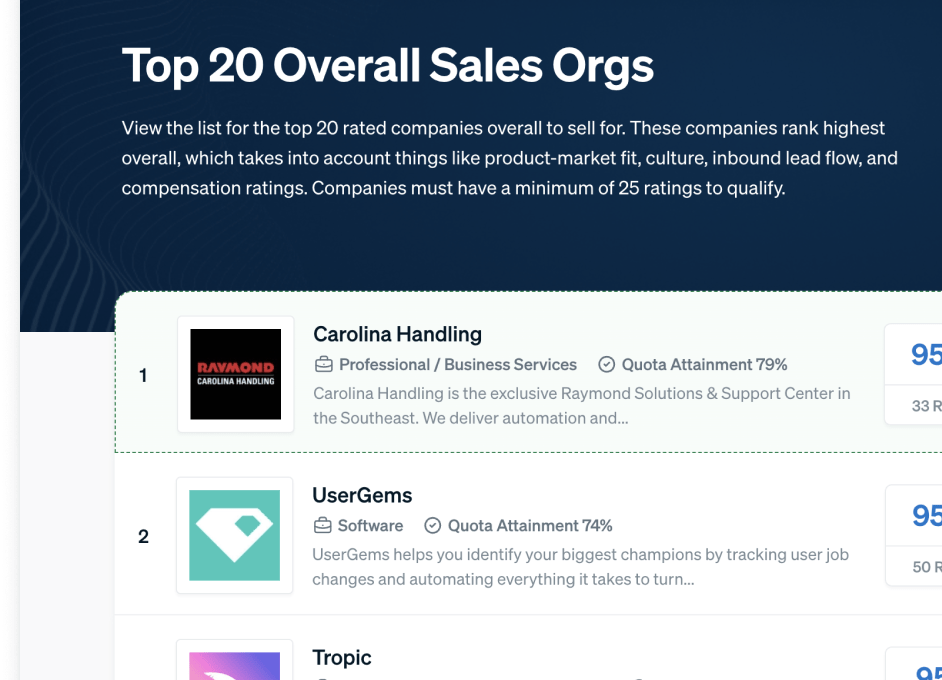Select the Professional / Business Services category label
942x680 pixels.
(458, 365)
